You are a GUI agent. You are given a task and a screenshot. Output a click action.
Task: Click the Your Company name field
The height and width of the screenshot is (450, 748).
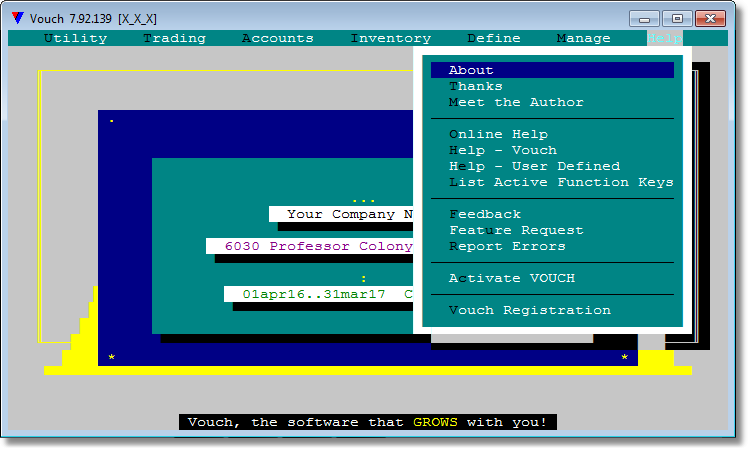tap(341, 214)
